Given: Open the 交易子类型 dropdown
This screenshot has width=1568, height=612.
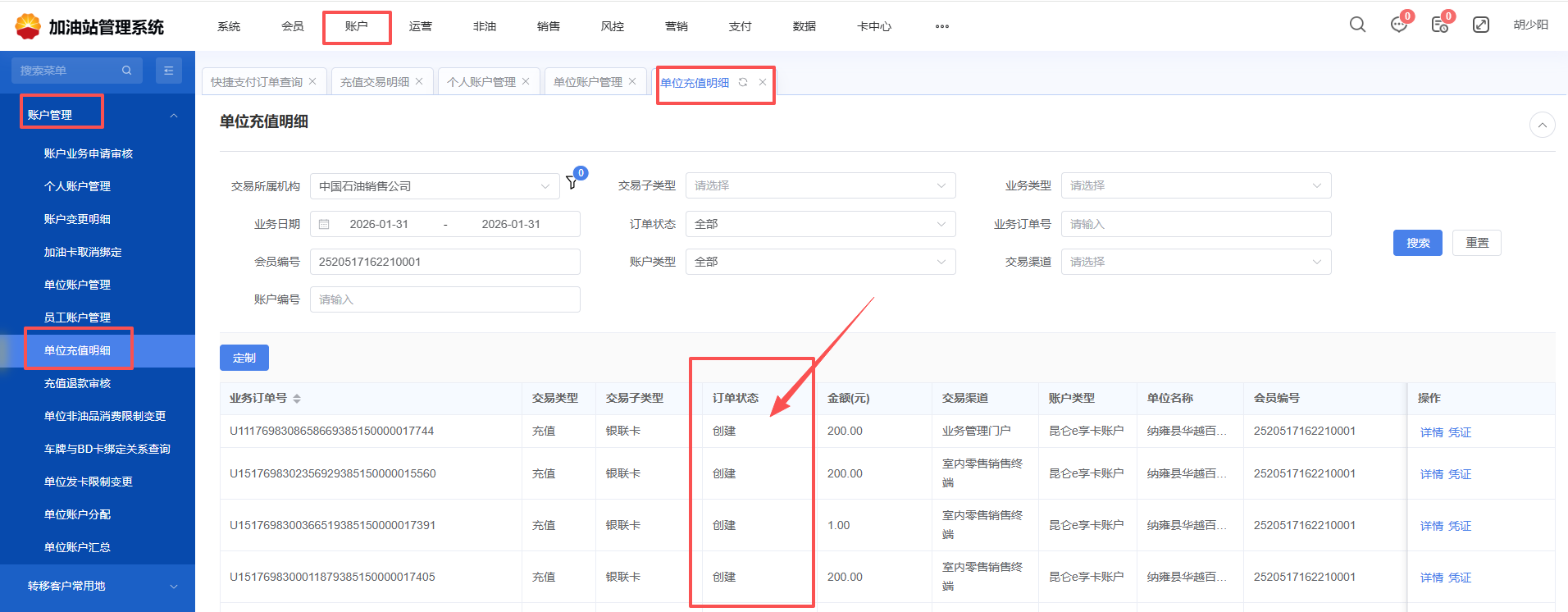Looking at the screenshot, I should click(x=820, y=185).
